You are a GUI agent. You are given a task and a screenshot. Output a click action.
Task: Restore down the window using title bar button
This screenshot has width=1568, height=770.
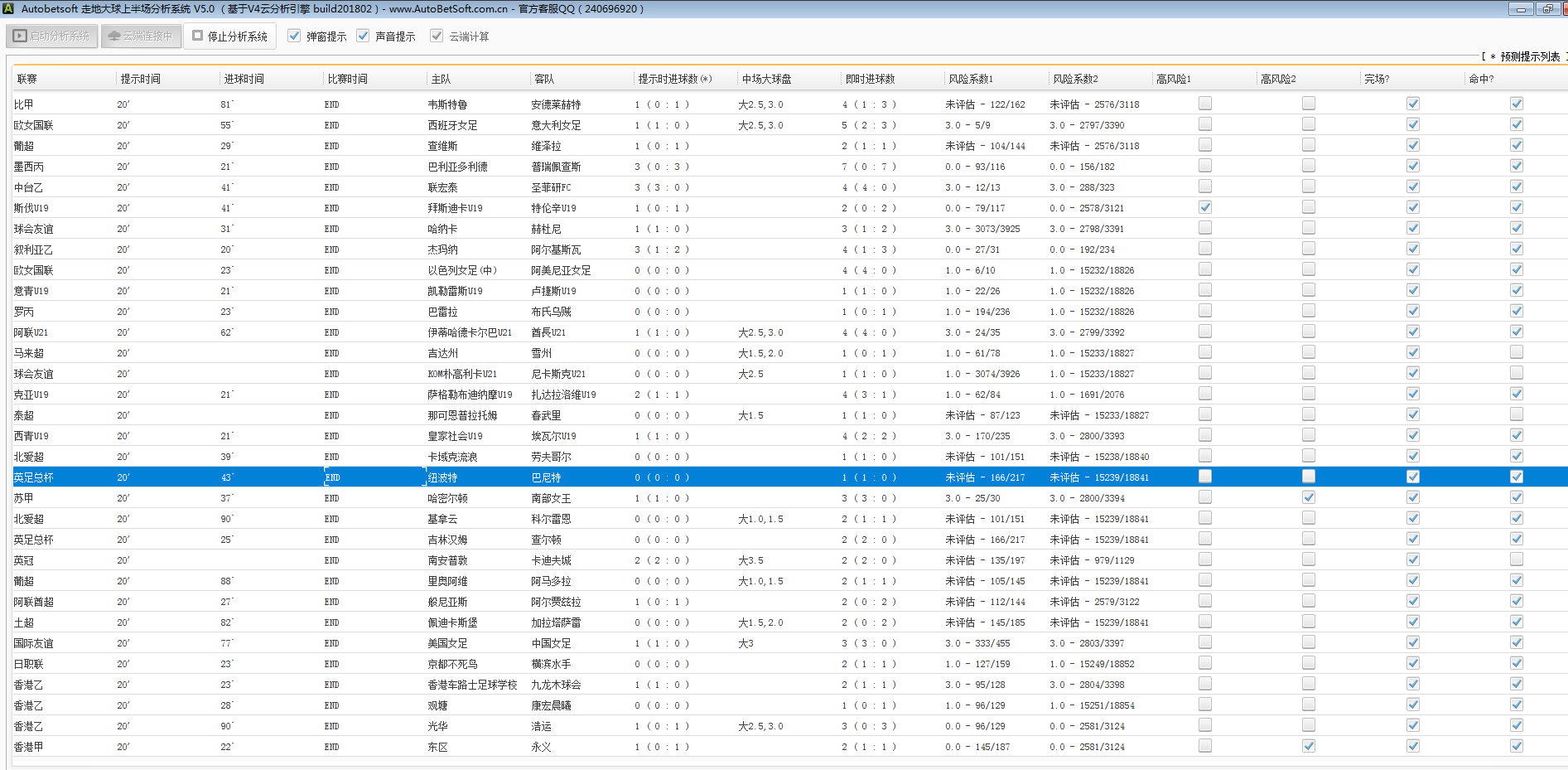[1547, 9]
